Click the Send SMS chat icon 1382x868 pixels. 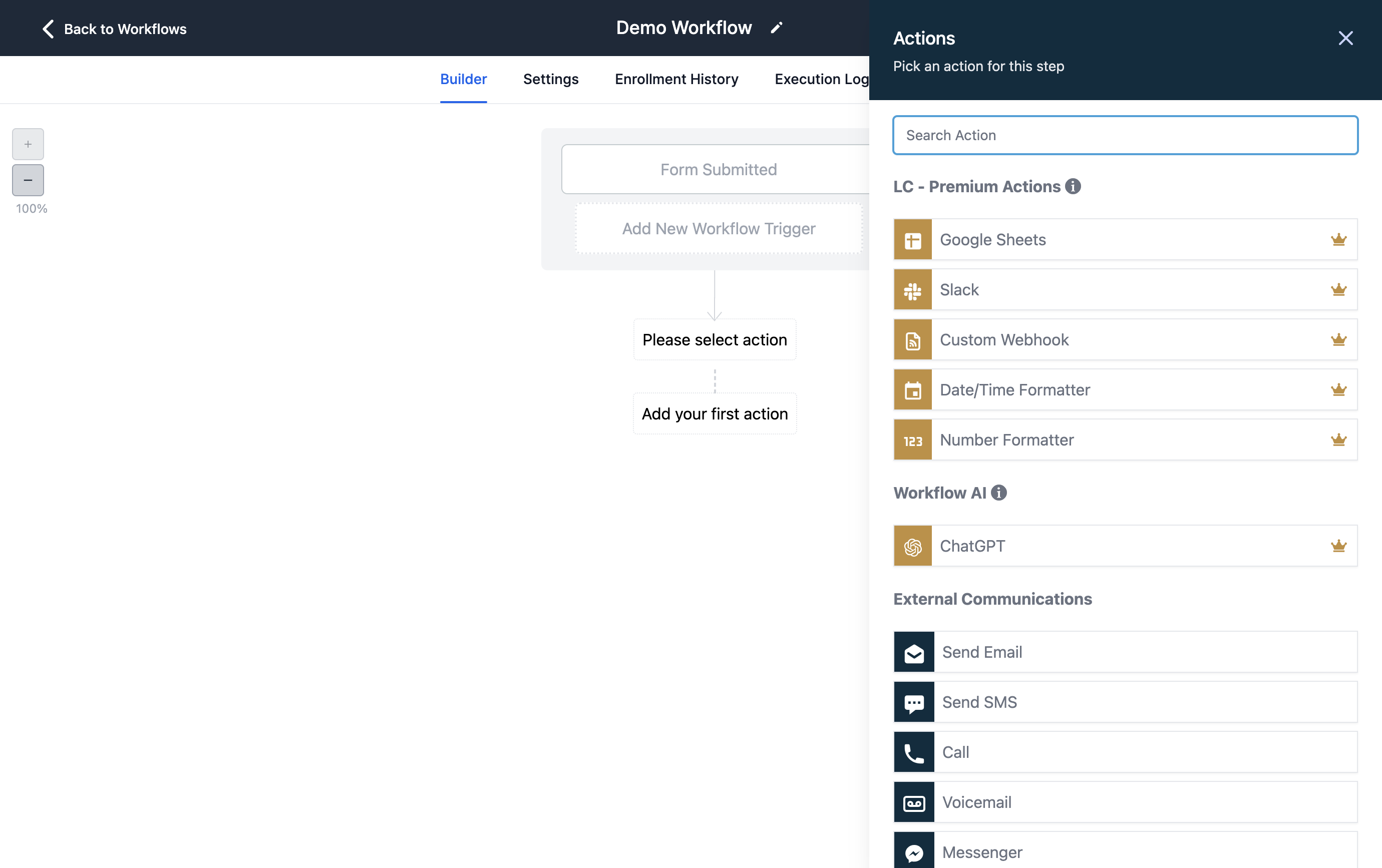pos(914,702)
